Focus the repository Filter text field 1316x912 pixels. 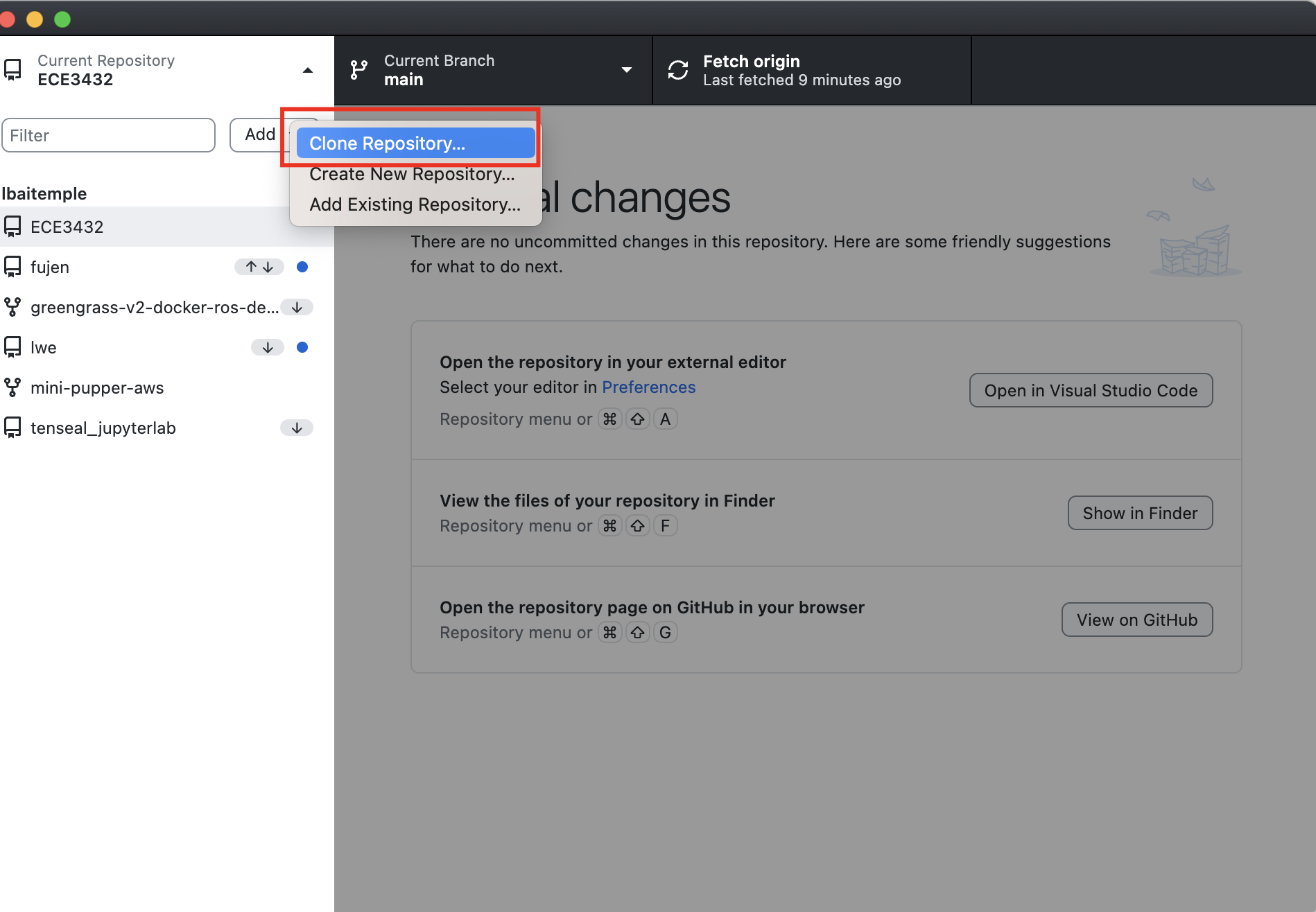[x=109, y=135]
